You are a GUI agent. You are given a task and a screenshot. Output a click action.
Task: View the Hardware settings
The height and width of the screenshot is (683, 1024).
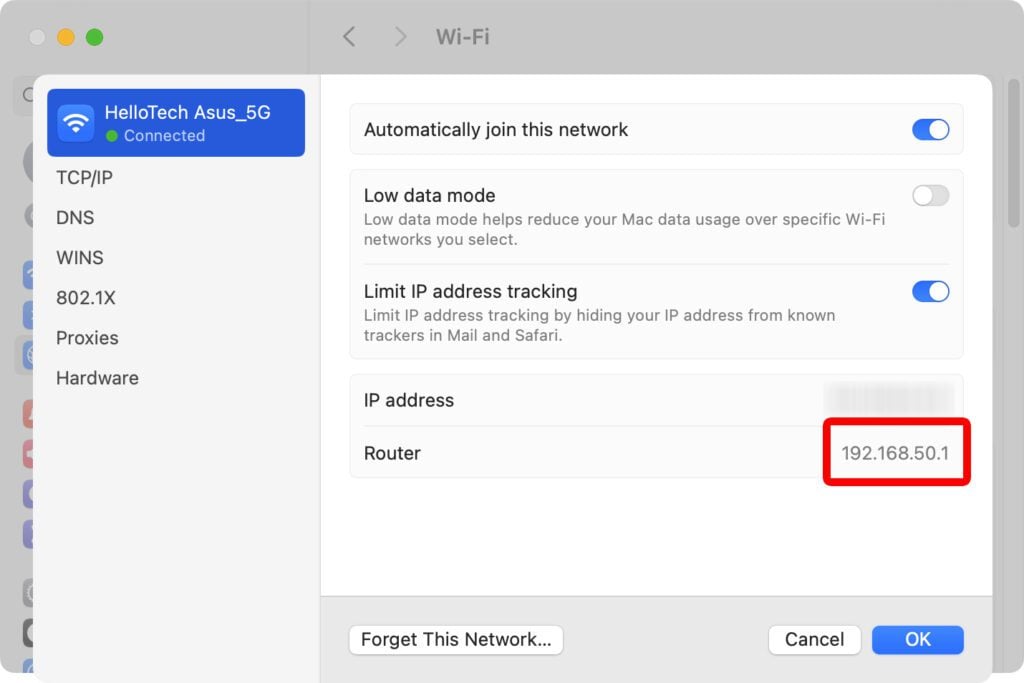coord(97,377)
